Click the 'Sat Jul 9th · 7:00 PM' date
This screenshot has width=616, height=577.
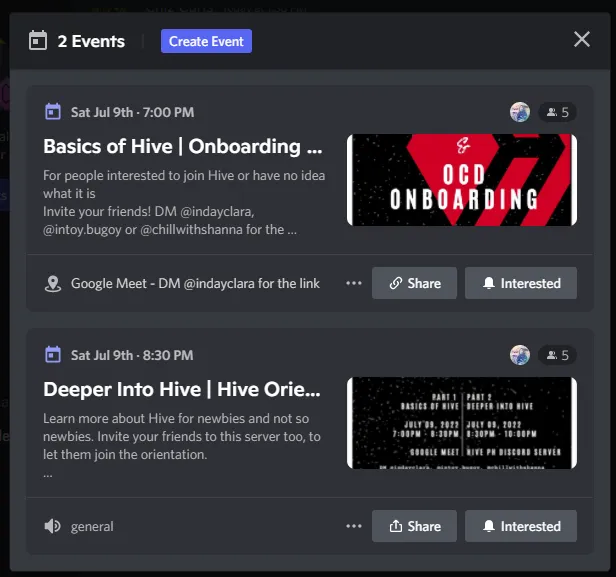click(132, 112)
